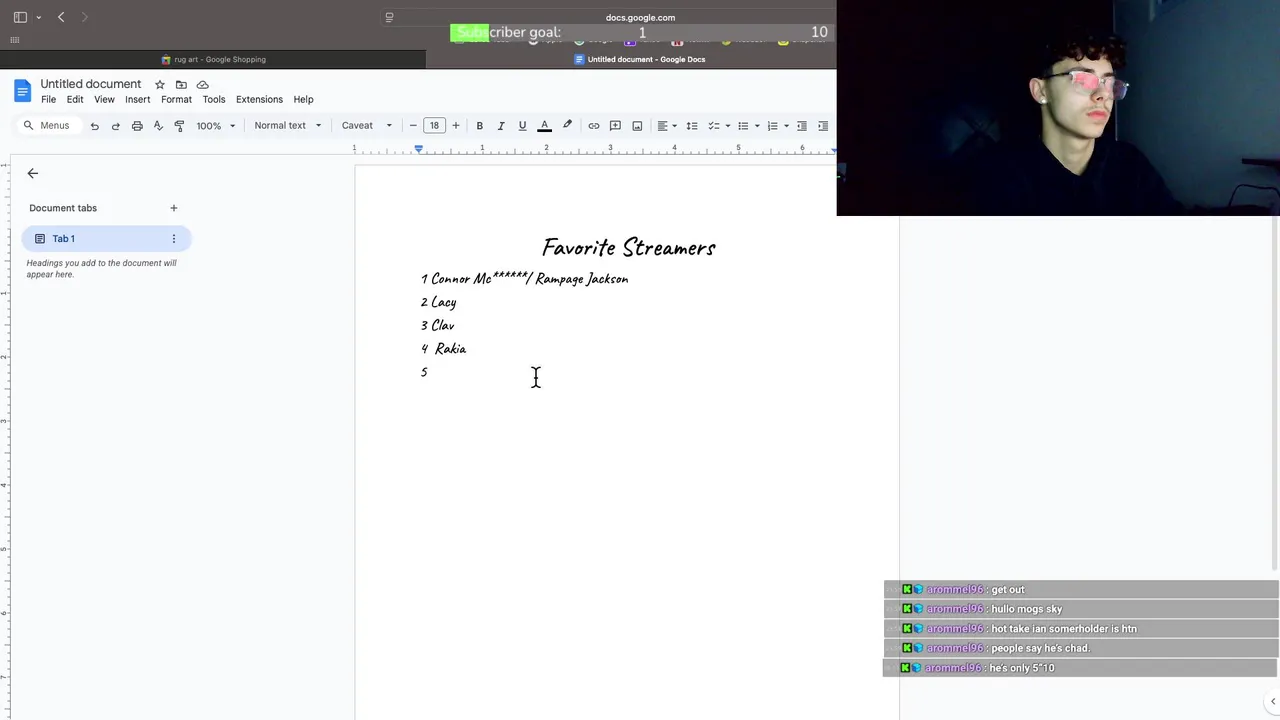The height and width of the screenshot is (720, 1280).
Task: Star the Untitled document
Action: pos(159,85)
